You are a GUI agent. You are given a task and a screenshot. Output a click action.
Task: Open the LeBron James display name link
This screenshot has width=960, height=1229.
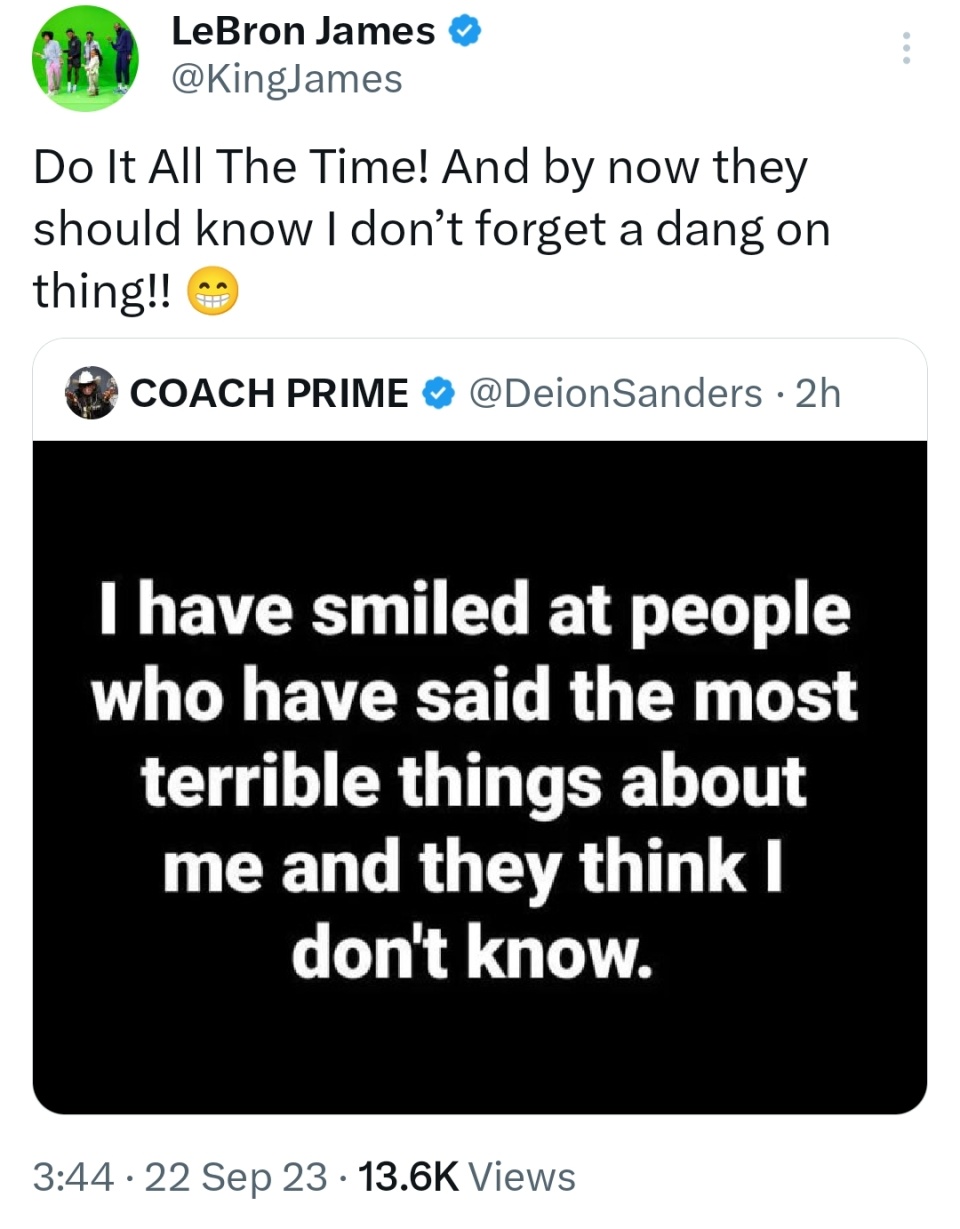point(303,33)
